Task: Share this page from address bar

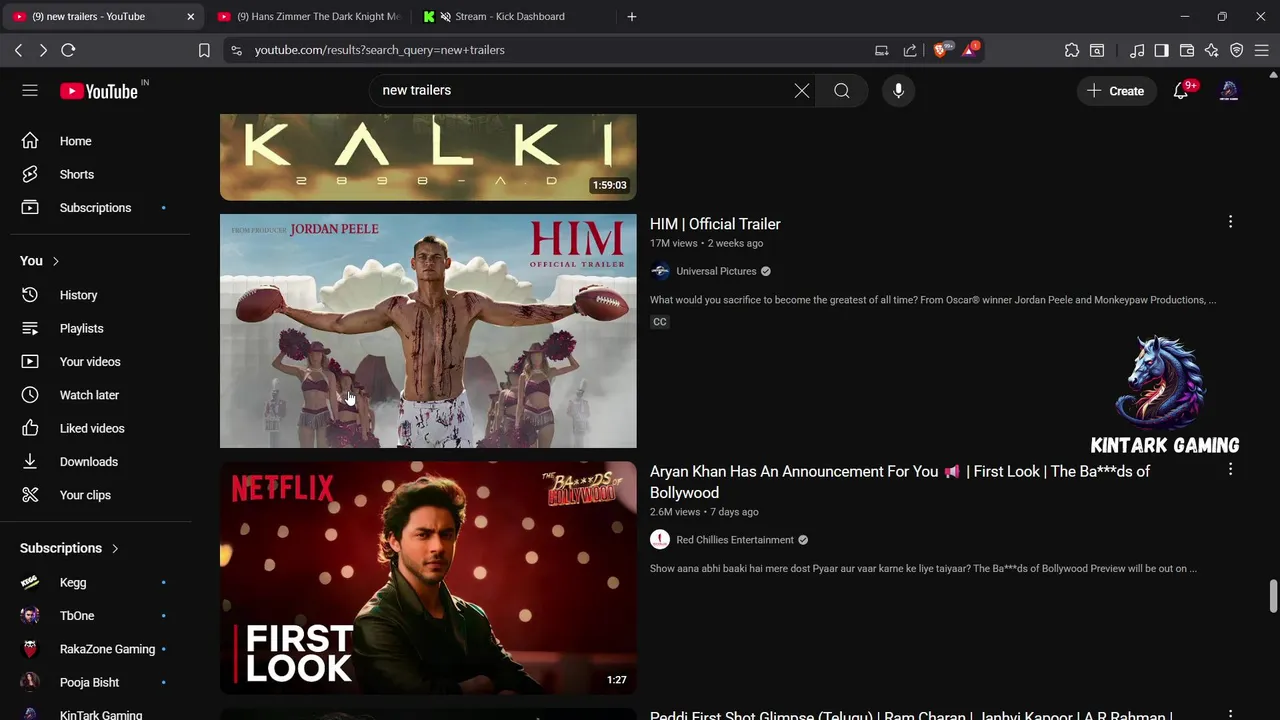Action: 910,50
